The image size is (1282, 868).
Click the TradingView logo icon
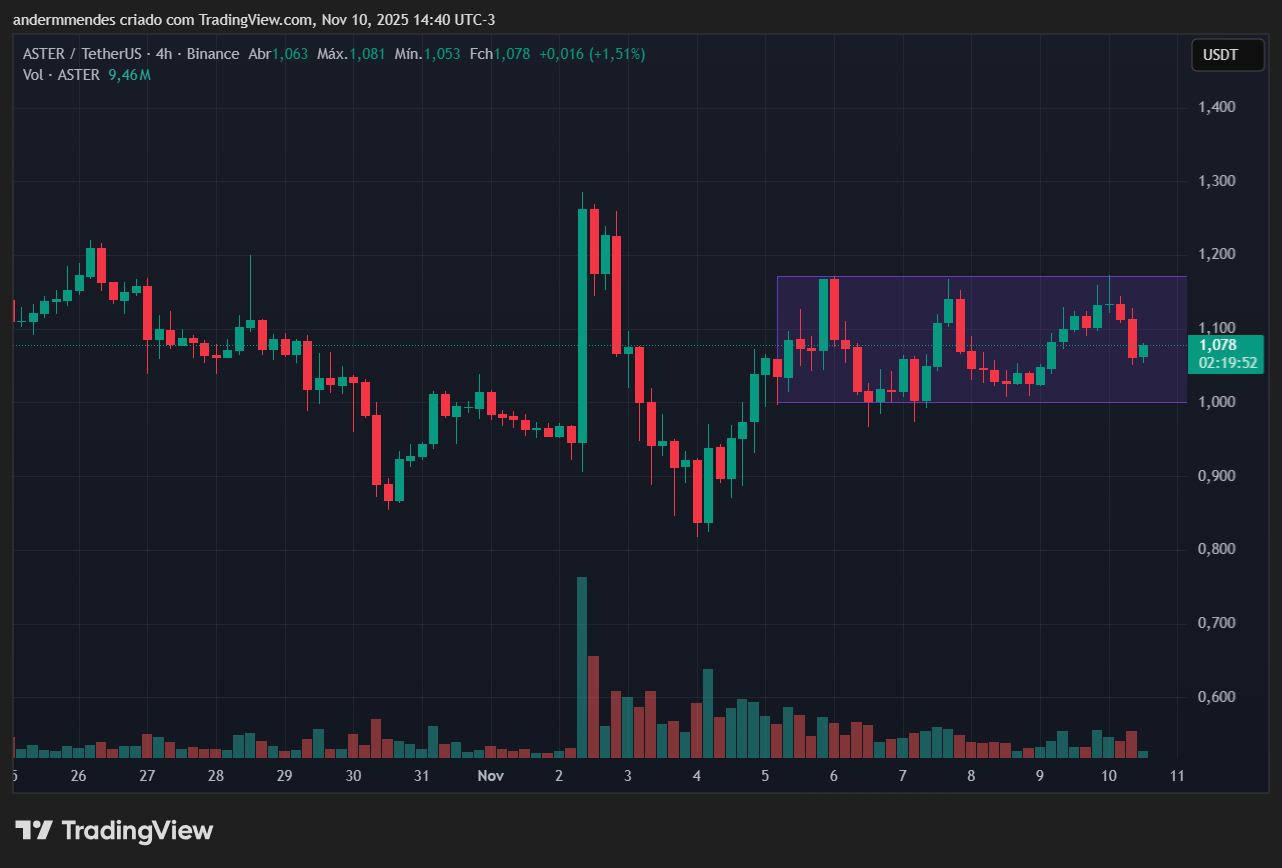pos(36,830)
